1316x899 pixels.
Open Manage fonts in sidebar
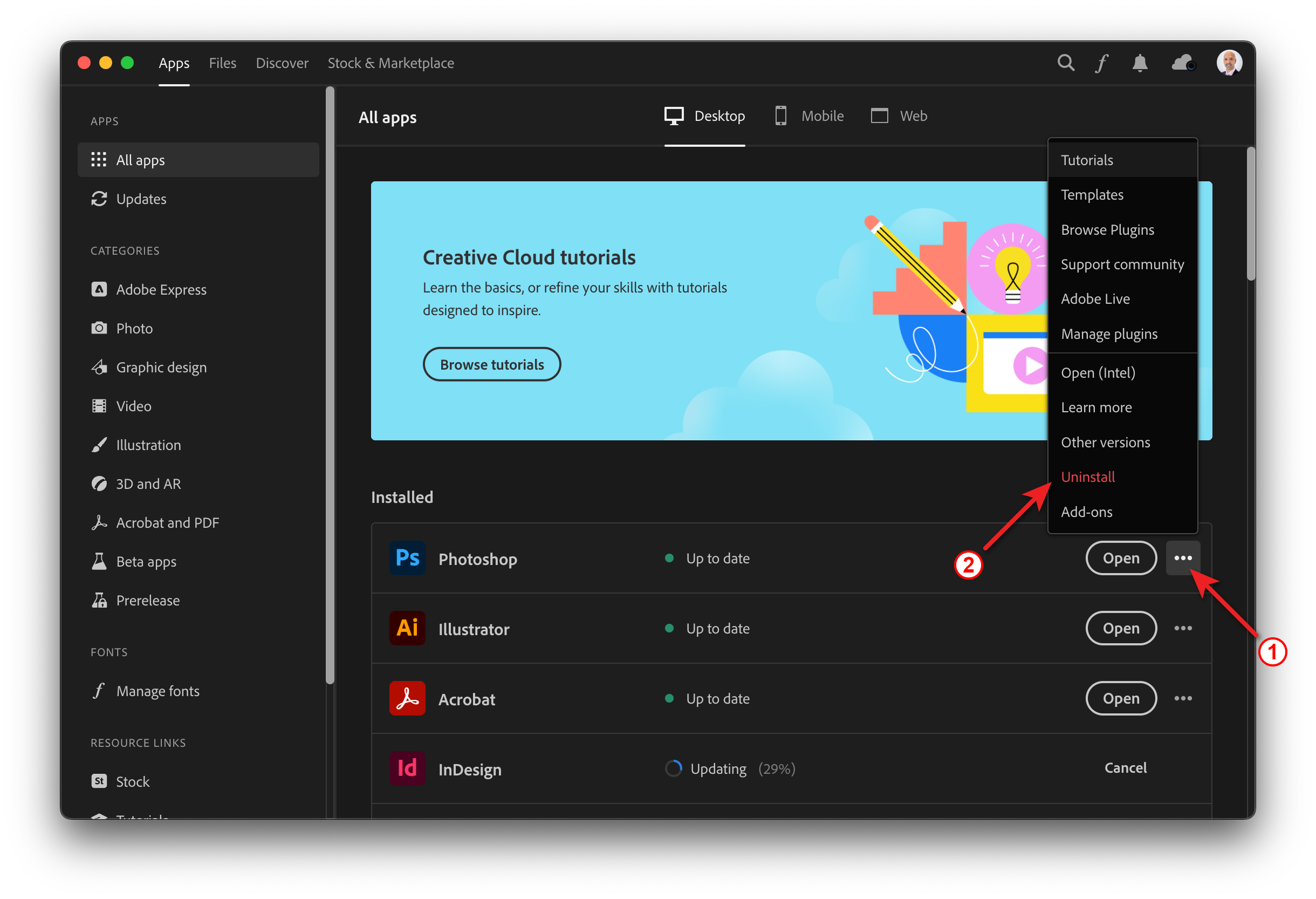pyautogui.click(x=198, y=691)
